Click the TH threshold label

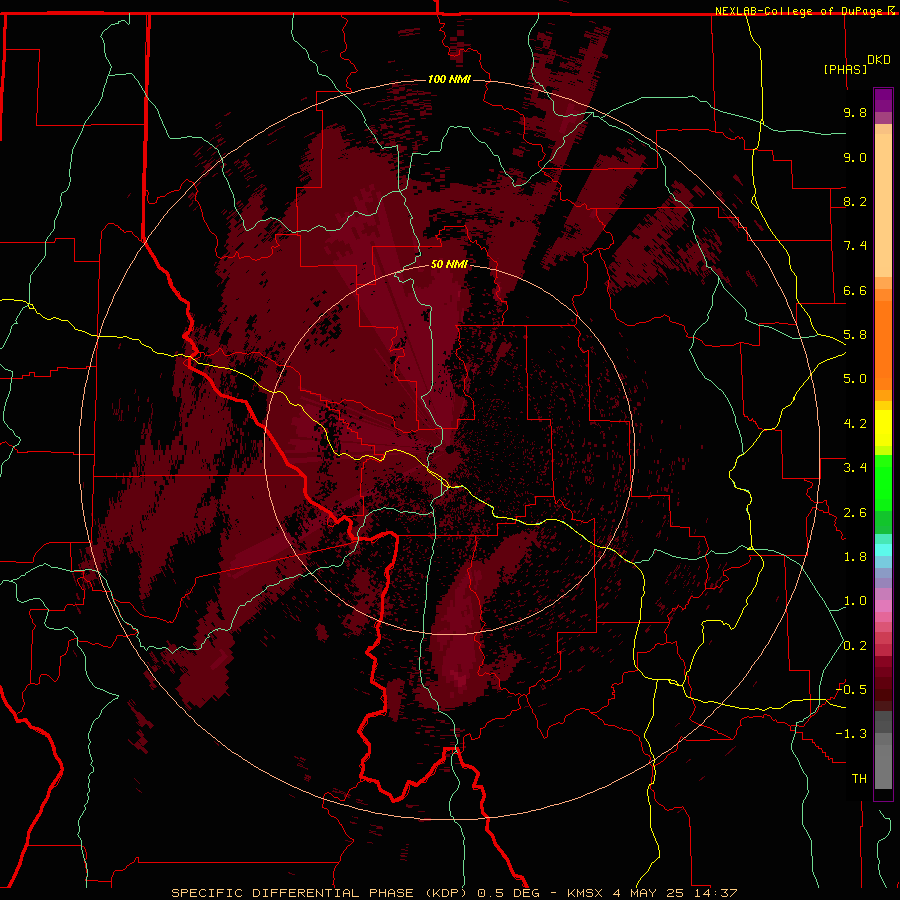[x=859, y=779]
